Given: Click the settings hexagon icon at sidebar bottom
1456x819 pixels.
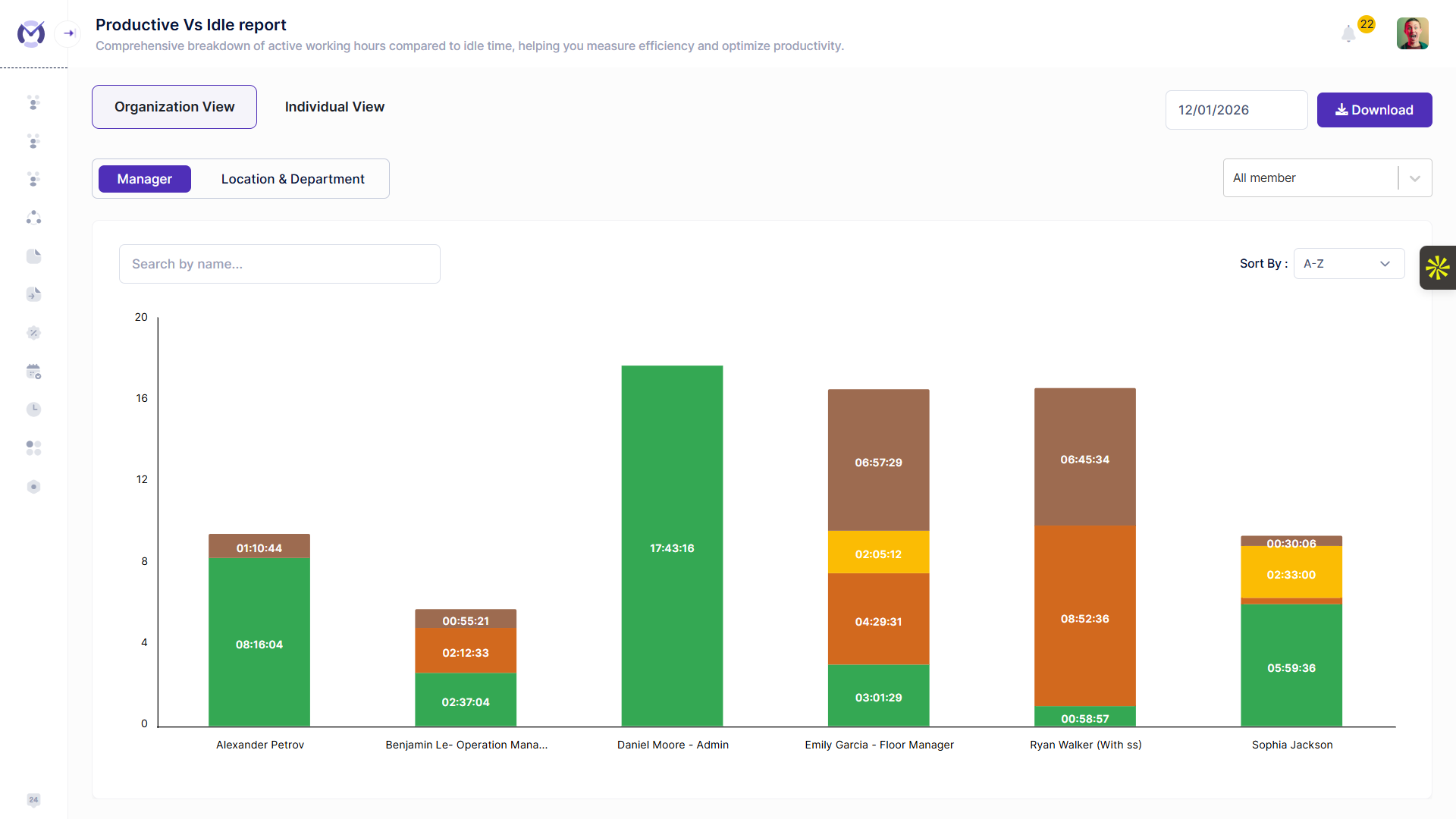Looking at the screenshot, I should [33, 487].
